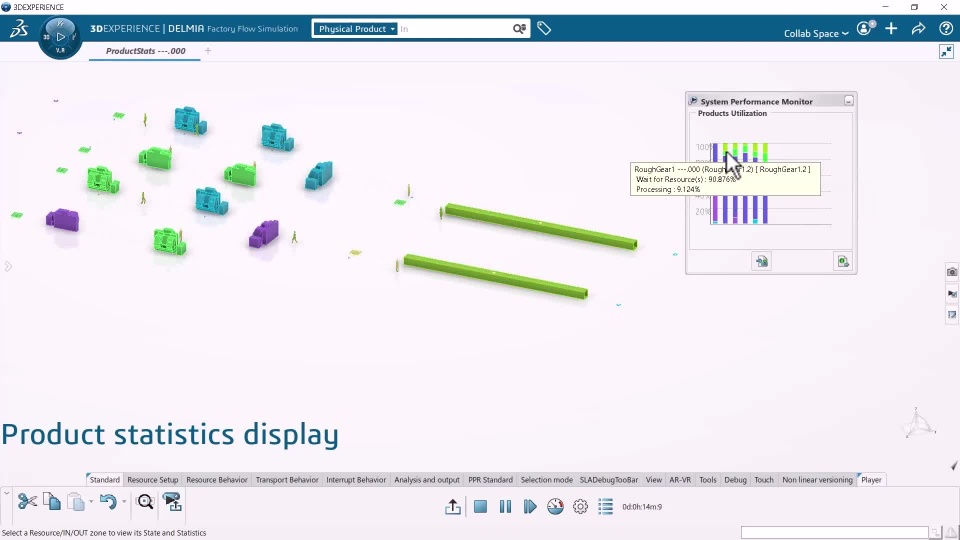Screen dimensions: 960x540
Task: Click the expand view icon at top right
Action: [946, 51]
